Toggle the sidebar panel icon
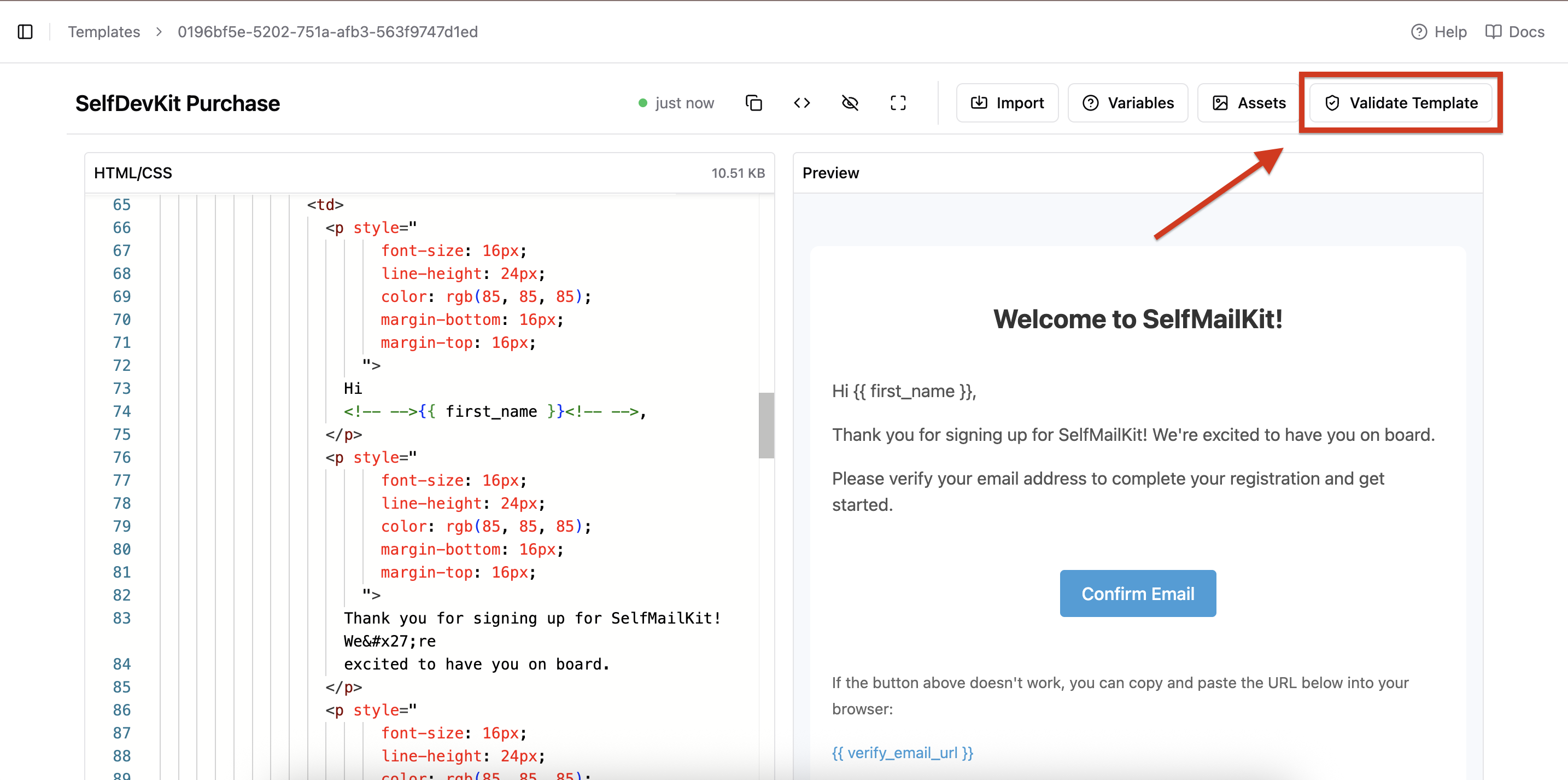1568x780 pixels. pyautogui.click(x=25, y=32)
